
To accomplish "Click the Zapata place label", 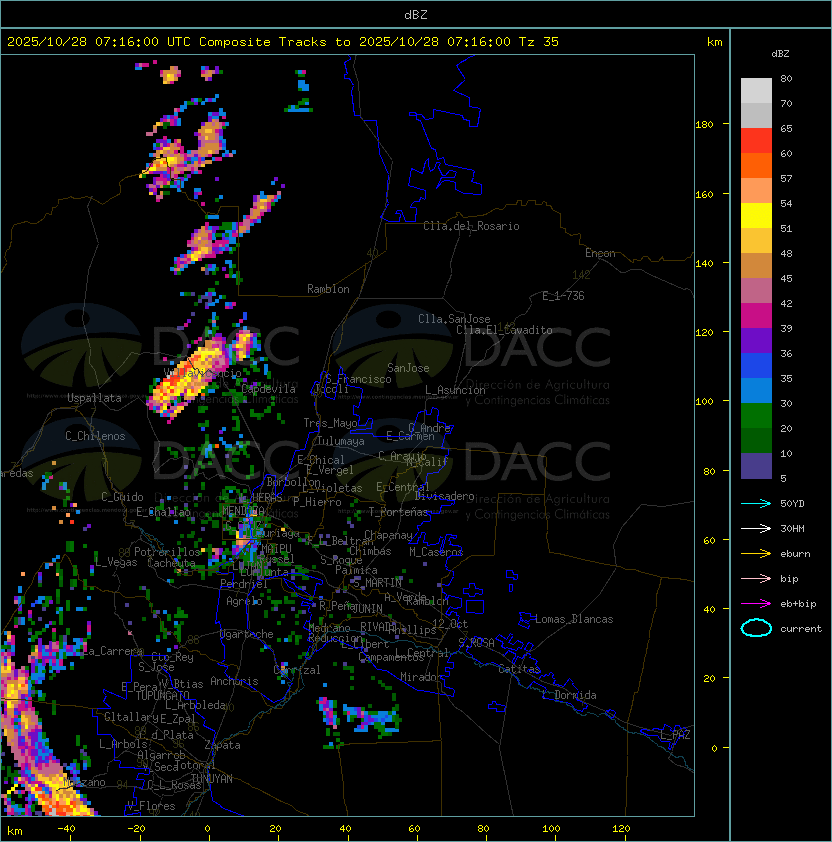I will pos(222,745).
